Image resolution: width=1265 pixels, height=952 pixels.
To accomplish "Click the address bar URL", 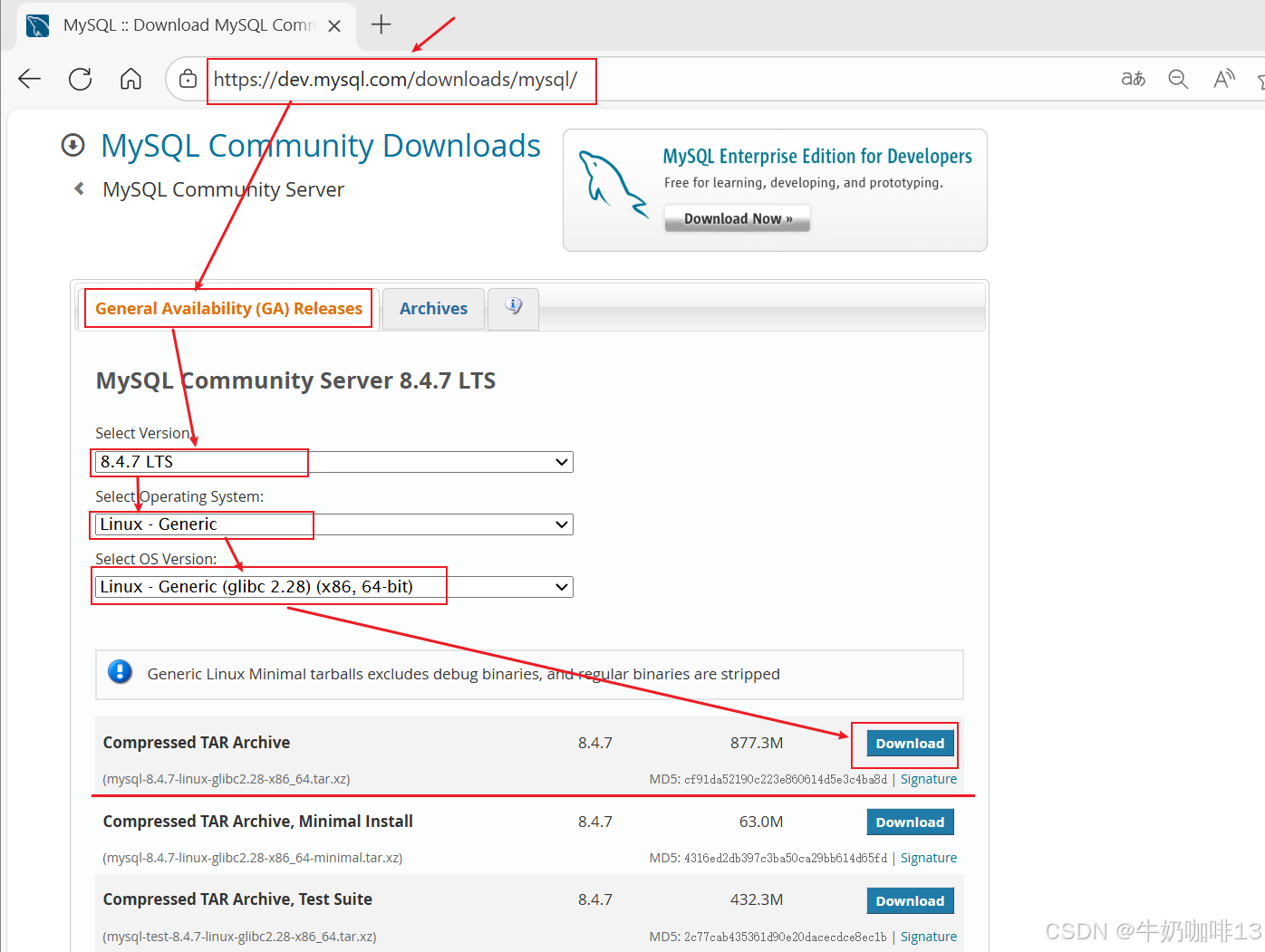I will (x=395, y=80).
